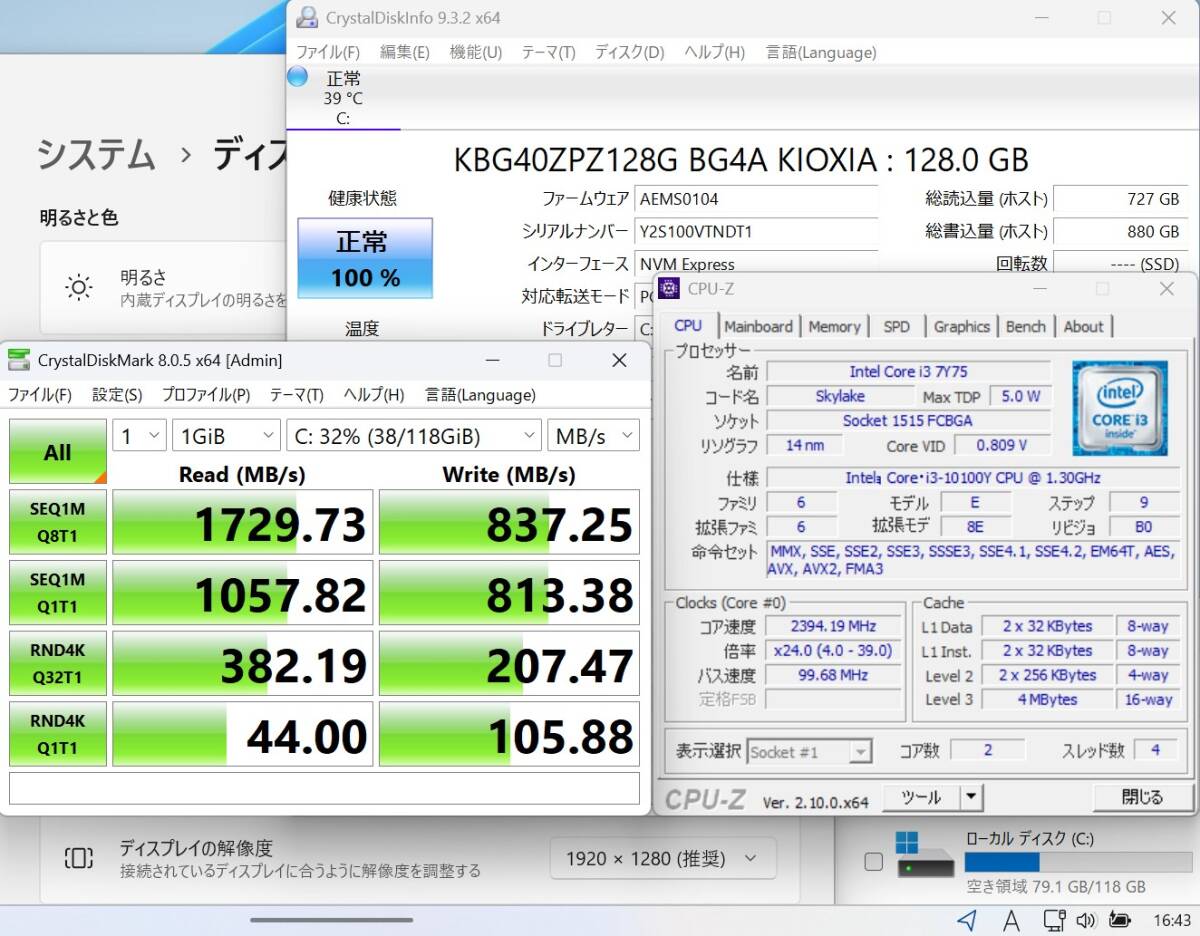Run the SEQ1M Q8T1 test
This screenshot has width=1200, height=936.
click(57, 522)
